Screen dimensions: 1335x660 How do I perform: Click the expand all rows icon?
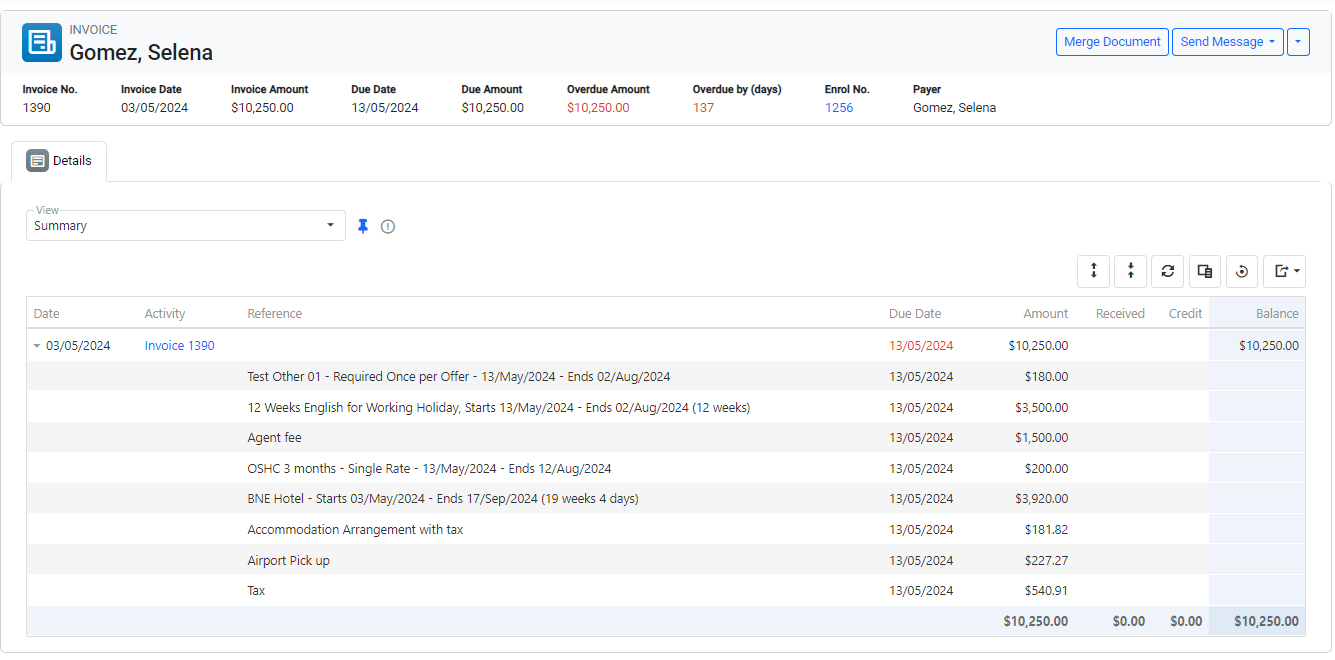pyautogui.click(x=1093, y=271)
